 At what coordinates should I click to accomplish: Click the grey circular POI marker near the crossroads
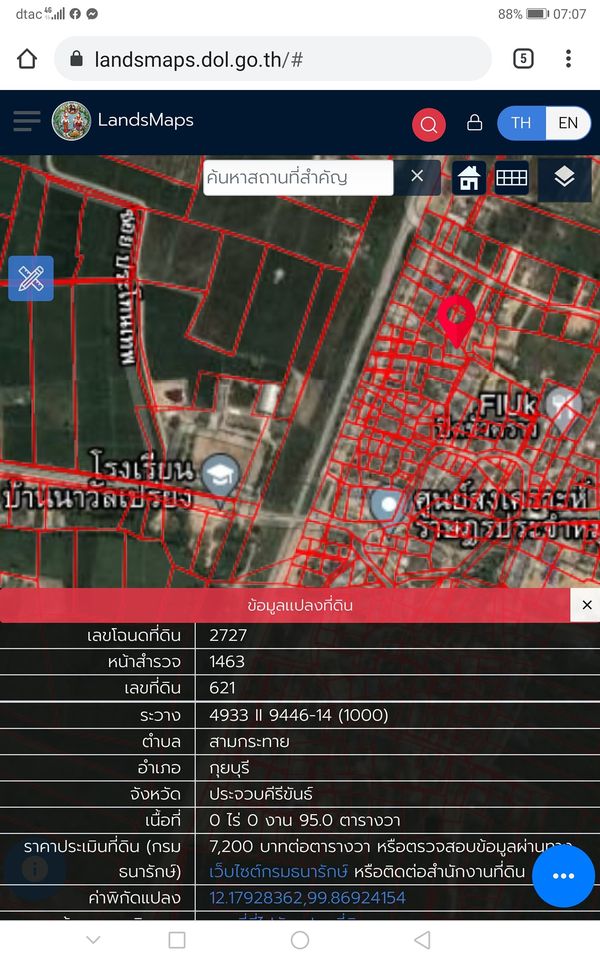[x=389, y=506]
